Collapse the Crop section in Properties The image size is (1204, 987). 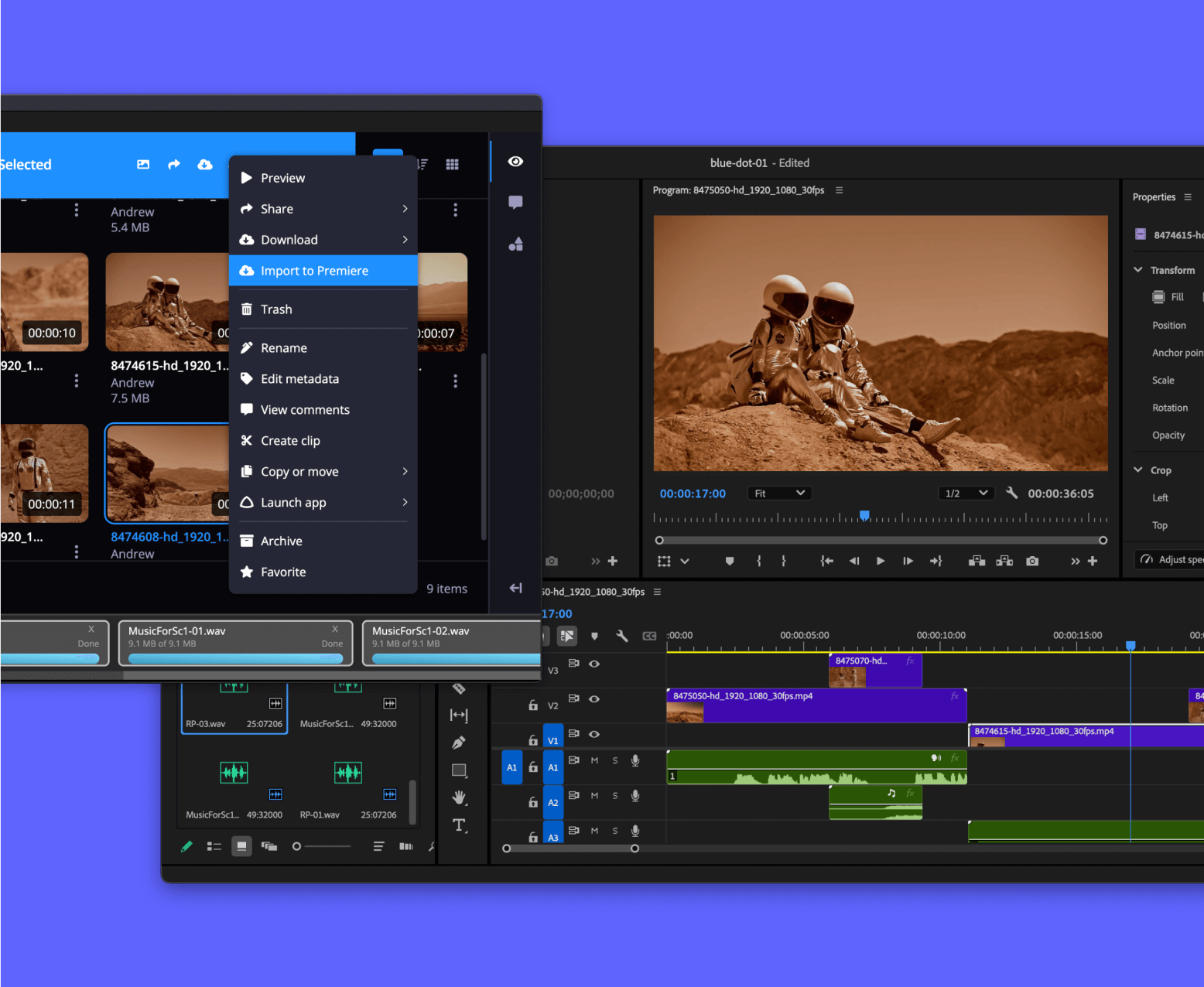tap(1138, 470)
